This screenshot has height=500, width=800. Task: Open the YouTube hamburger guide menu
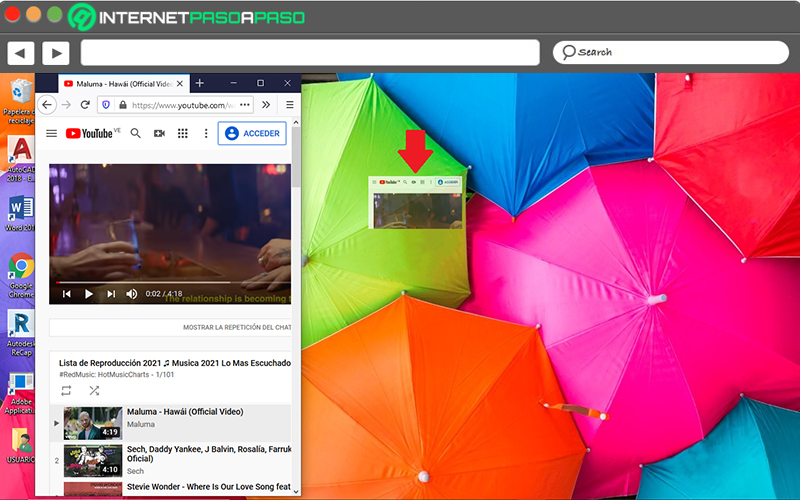click(x=52, y=134)
